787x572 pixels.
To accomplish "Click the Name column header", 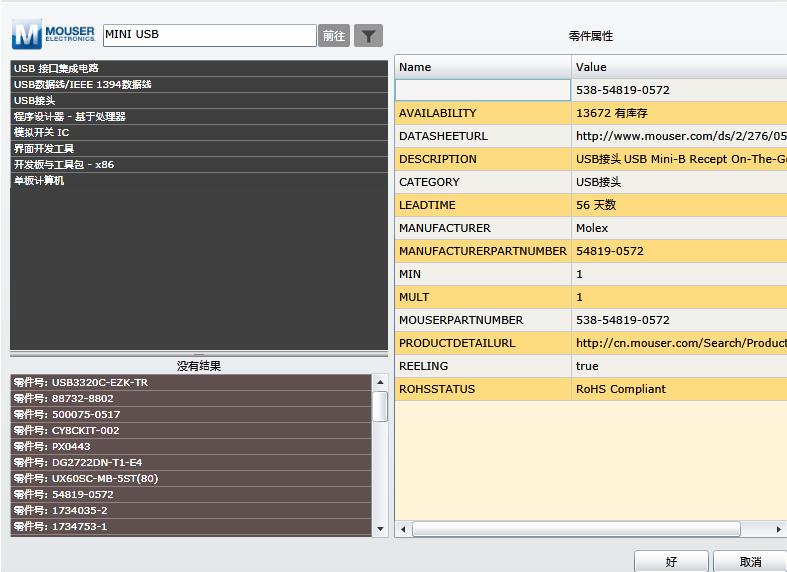I will 483,67.
